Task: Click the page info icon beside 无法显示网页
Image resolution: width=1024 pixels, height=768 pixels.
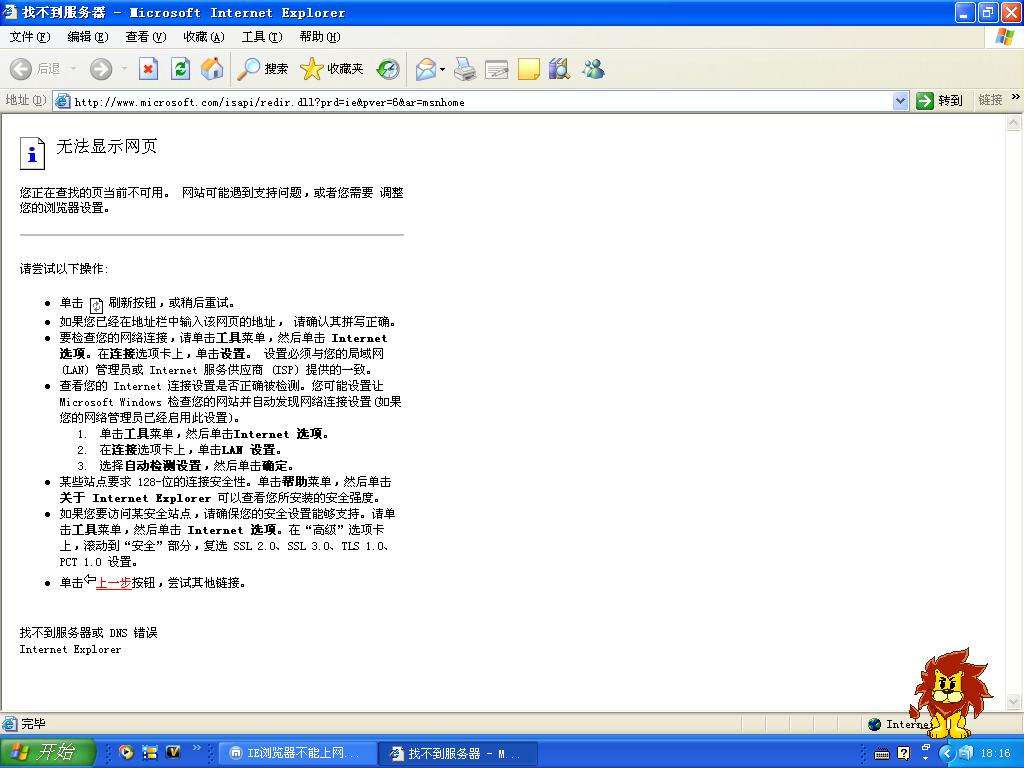Action: click(32, 153)
